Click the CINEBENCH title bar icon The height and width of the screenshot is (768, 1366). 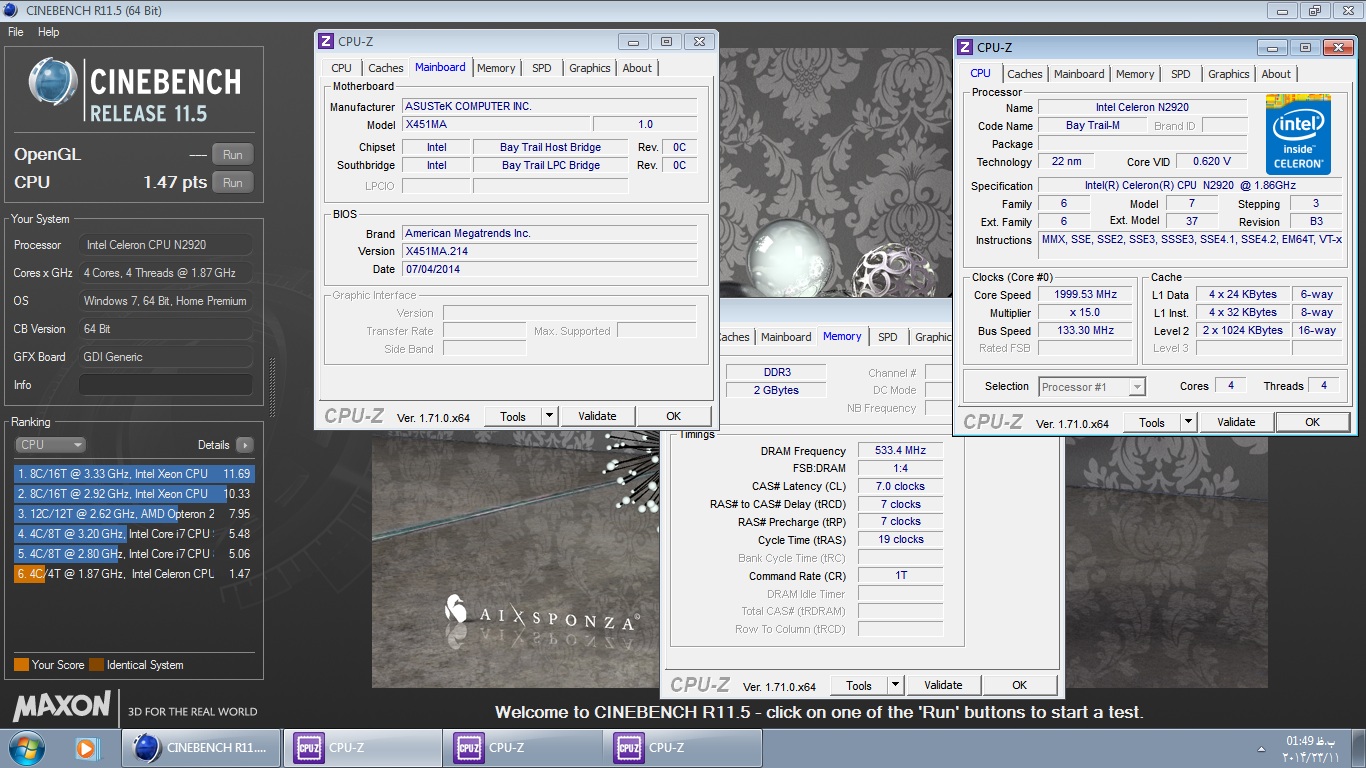click(x=11, y=10)
